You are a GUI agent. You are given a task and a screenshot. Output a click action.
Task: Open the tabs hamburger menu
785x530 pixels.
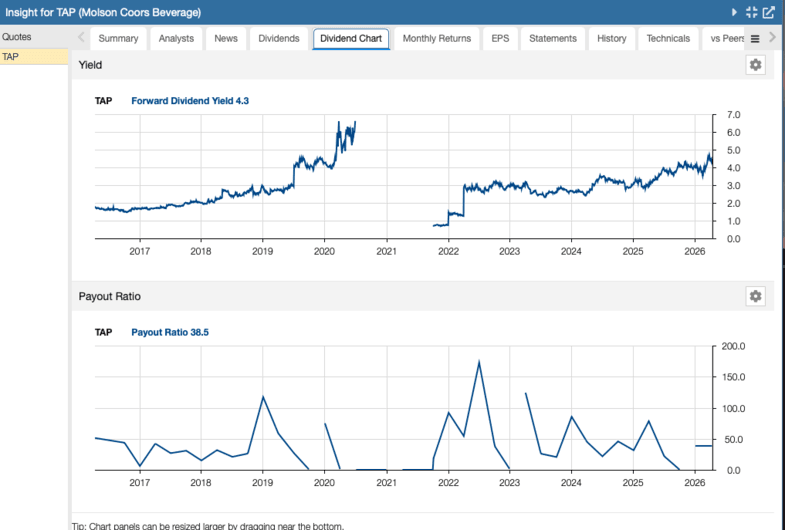[755, 39]
